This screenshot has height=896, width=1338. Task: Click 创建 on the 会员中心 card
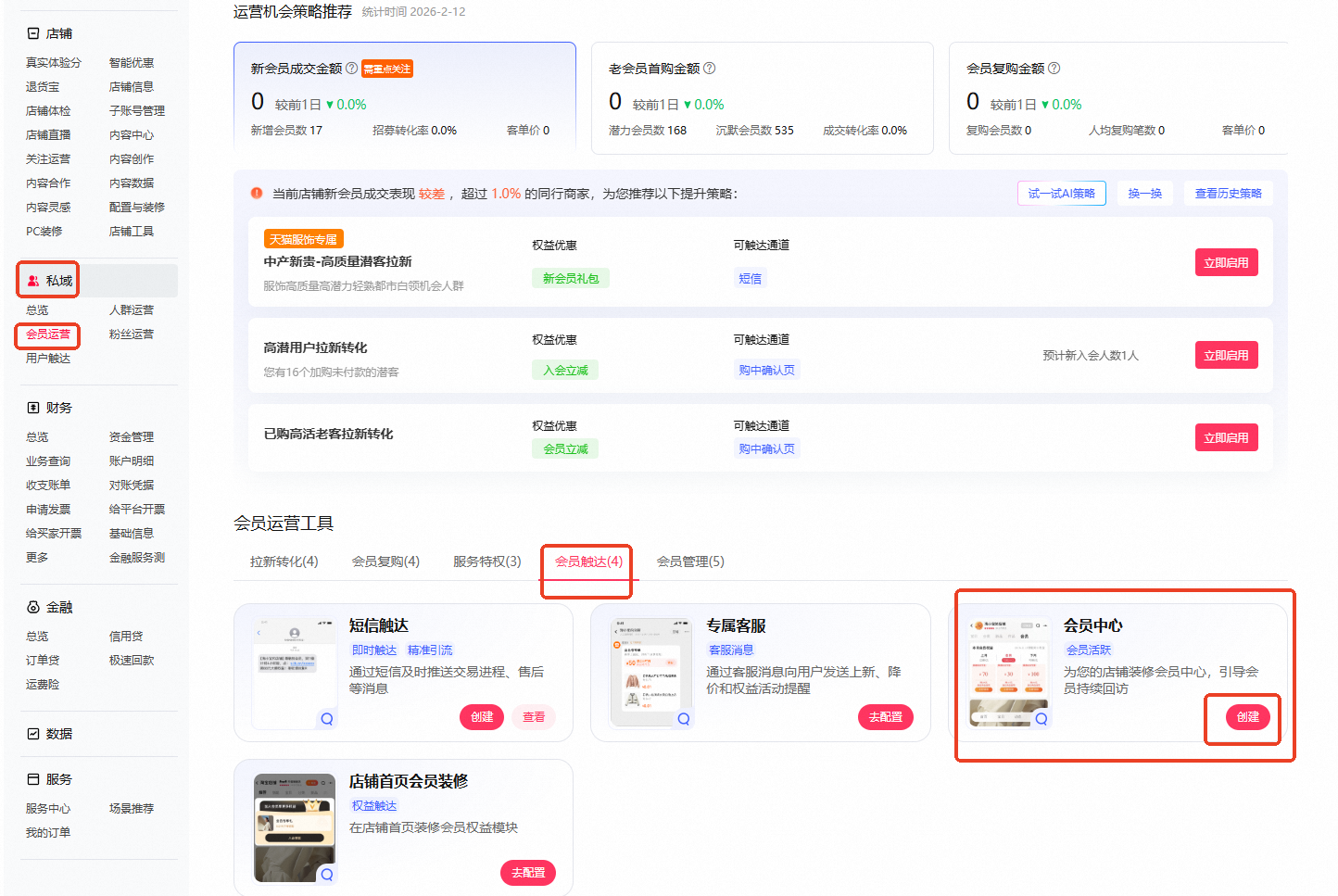pyautogui.click(x=1248, y=717)
